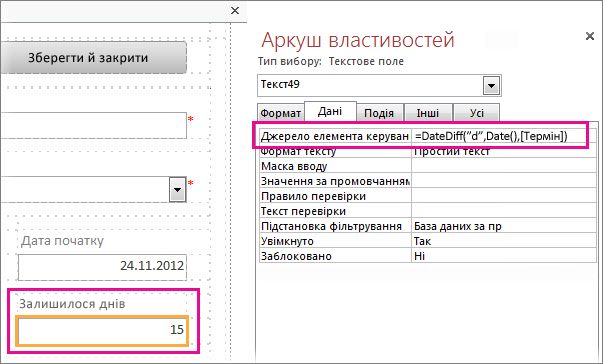Select the Залишилося днів label

72,304
